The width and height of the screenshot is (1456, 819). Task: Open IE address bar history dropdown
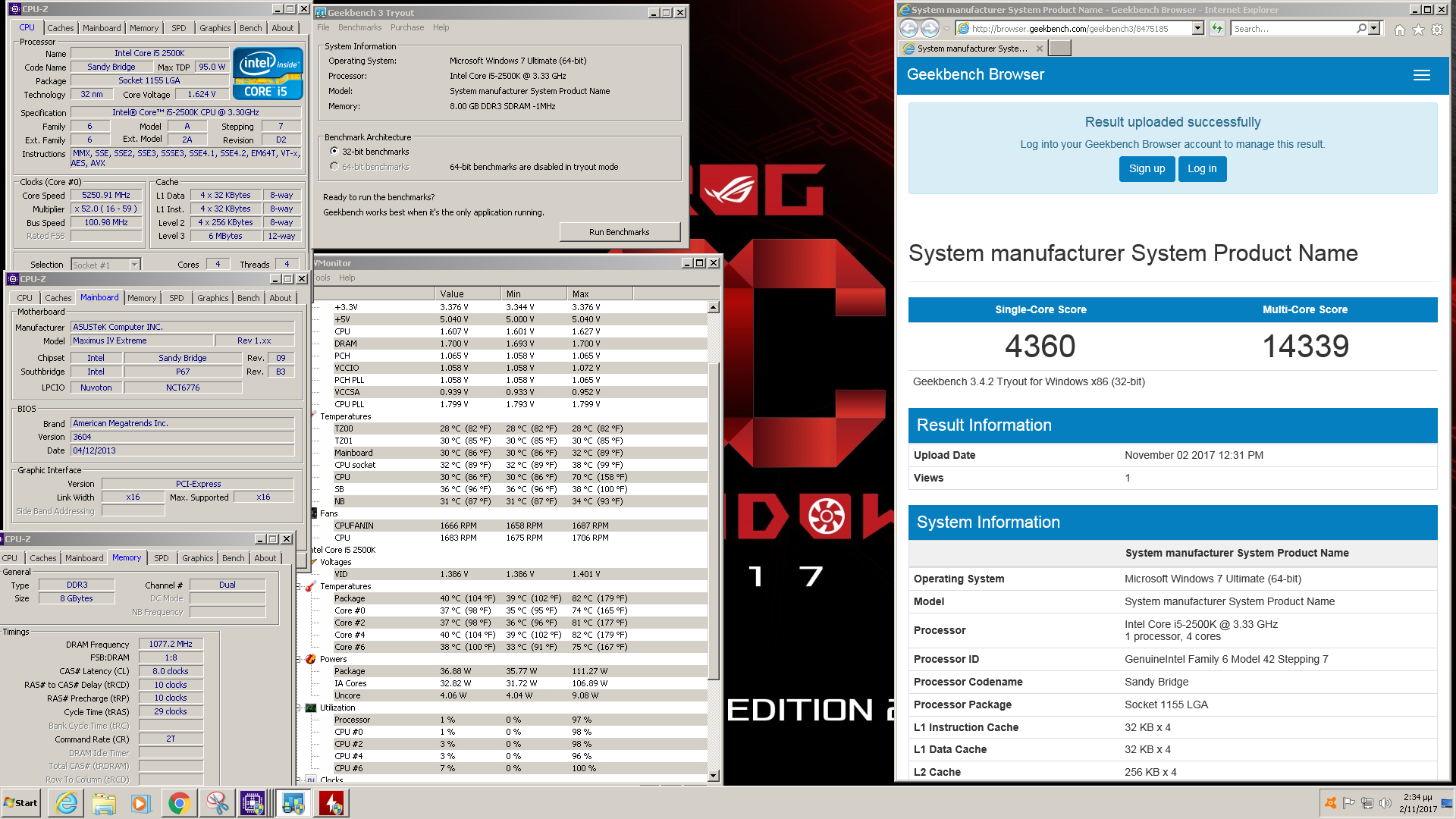[1198, 28]
